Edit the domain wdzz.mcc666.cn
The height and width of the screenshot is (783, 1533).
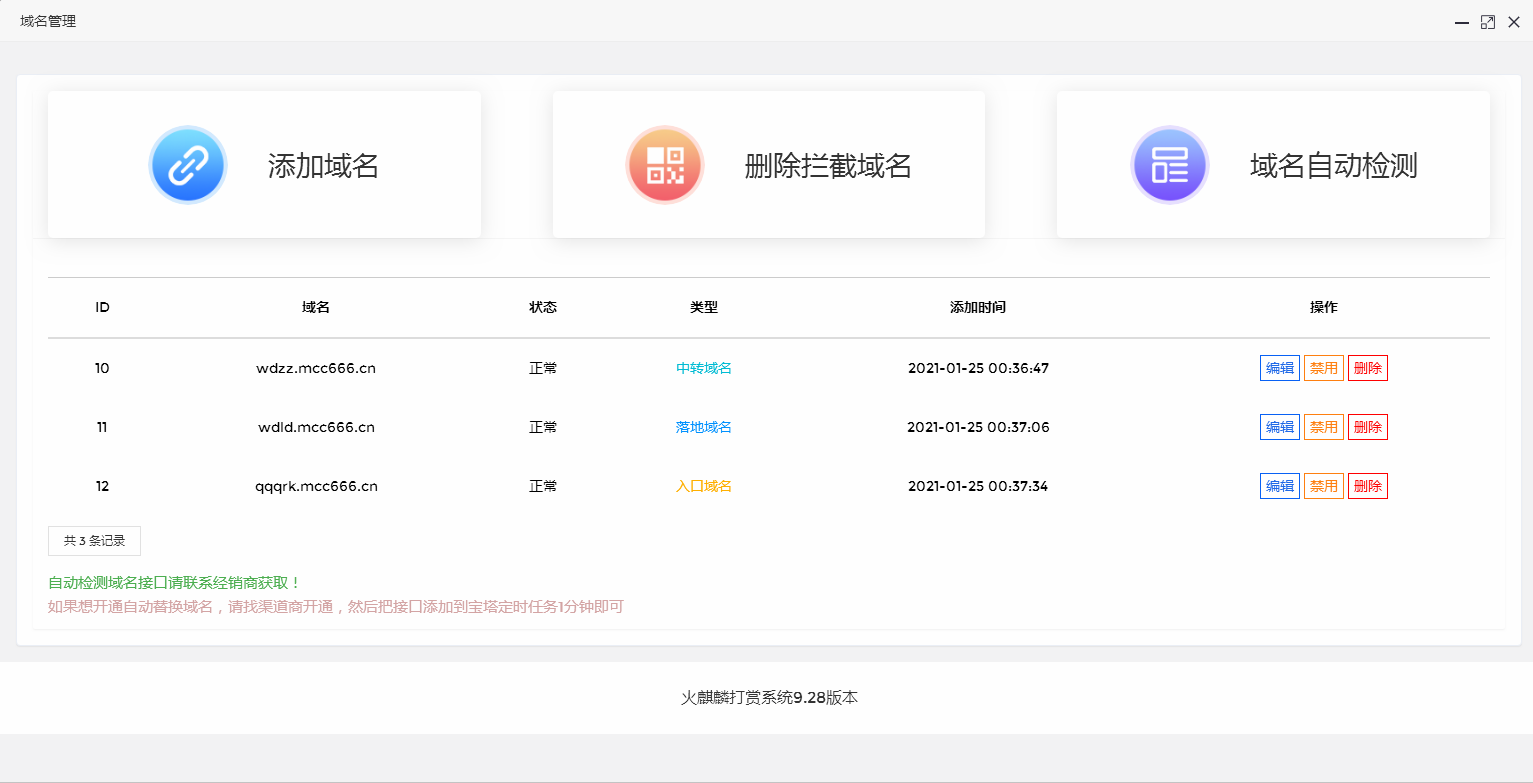point(1279,367)
